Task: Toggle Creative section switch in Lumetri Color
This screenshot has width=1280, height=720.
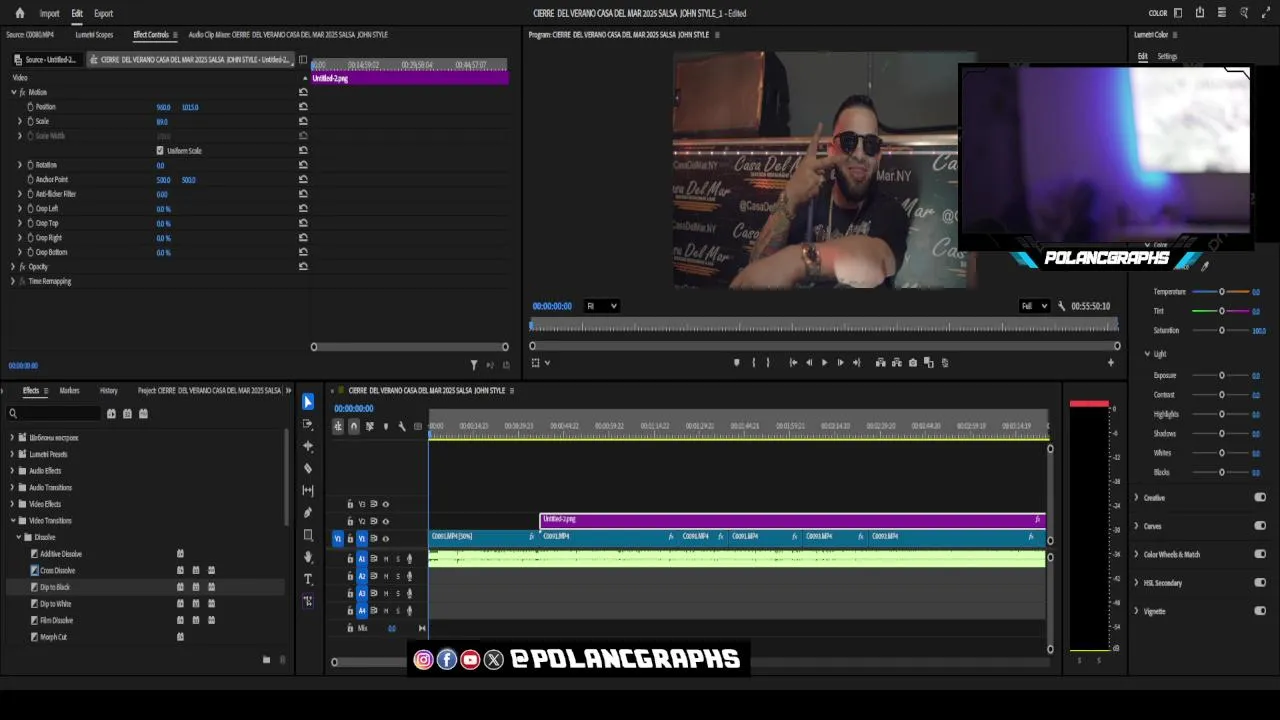Action: point(1260,497)
